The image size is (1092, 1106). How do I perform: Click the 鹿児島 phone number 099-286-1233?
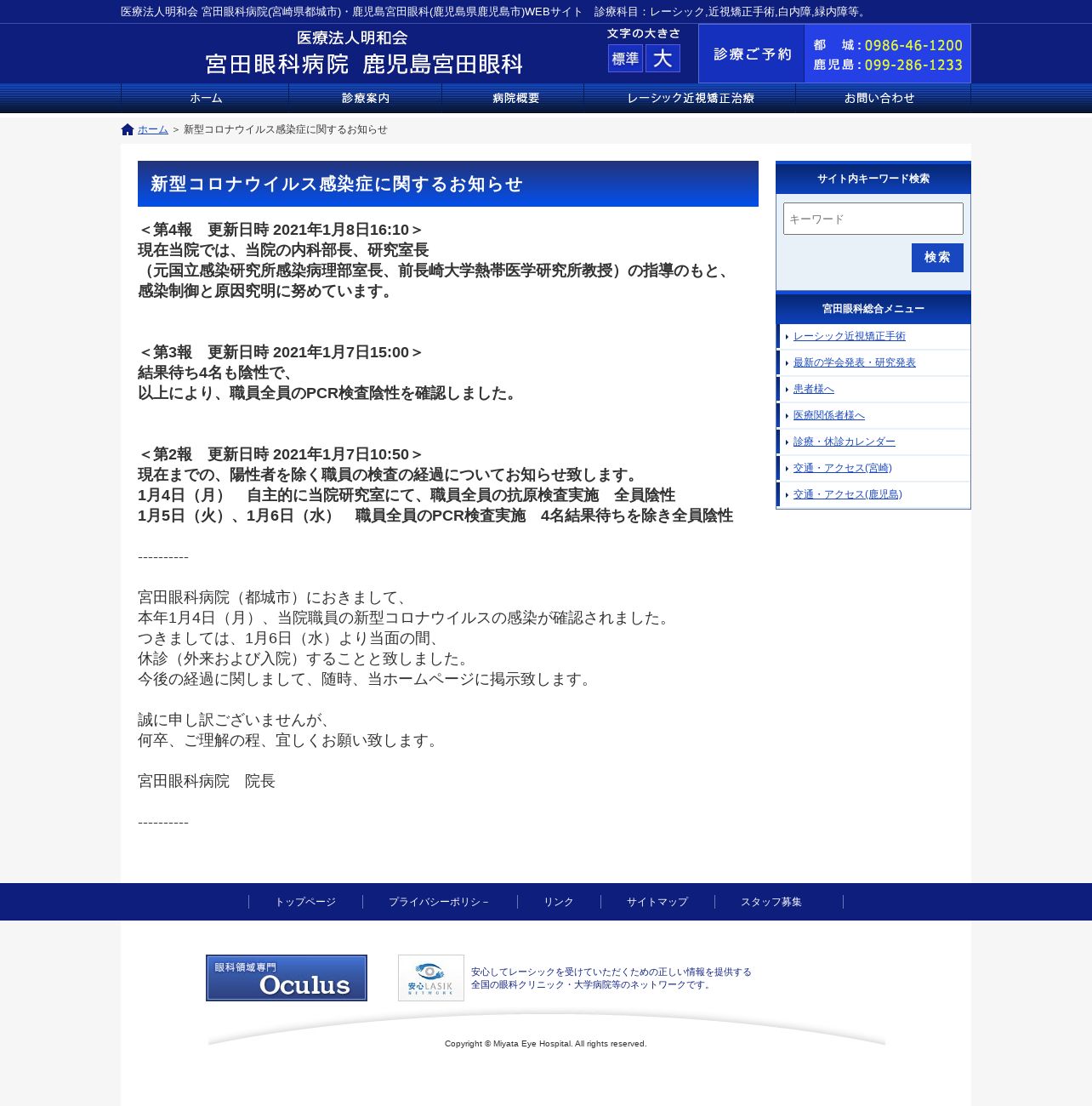tap(913, 65)
